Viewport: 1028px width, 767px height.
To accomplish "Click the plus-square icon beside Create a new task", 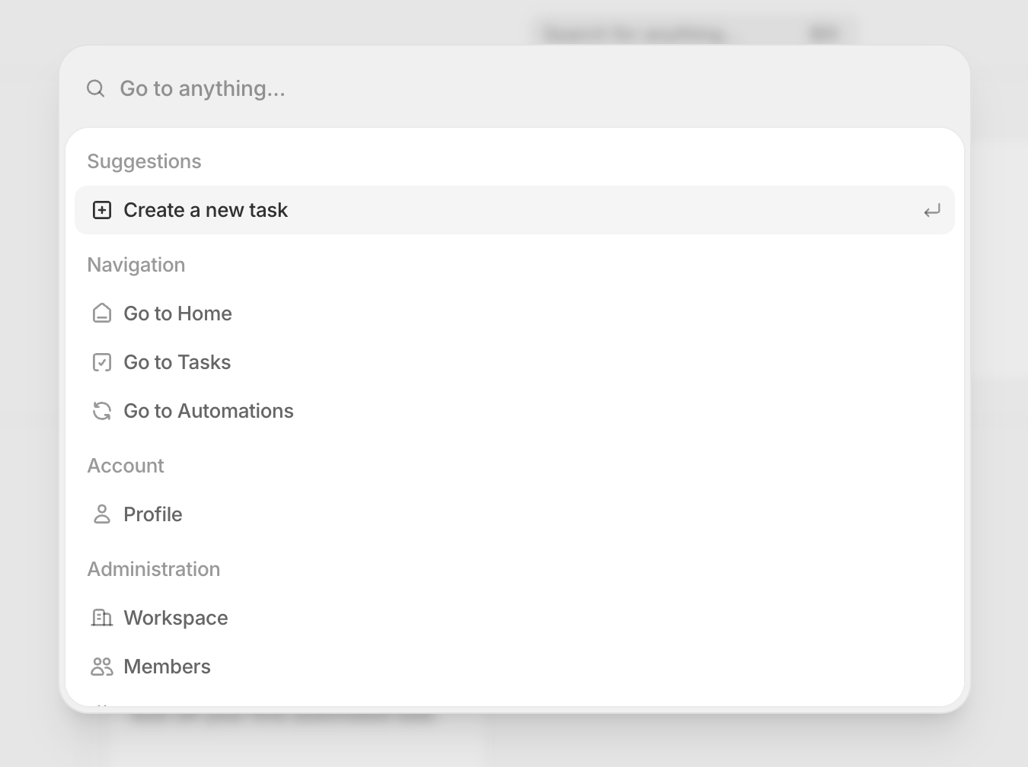I will [x=102, y=210].
